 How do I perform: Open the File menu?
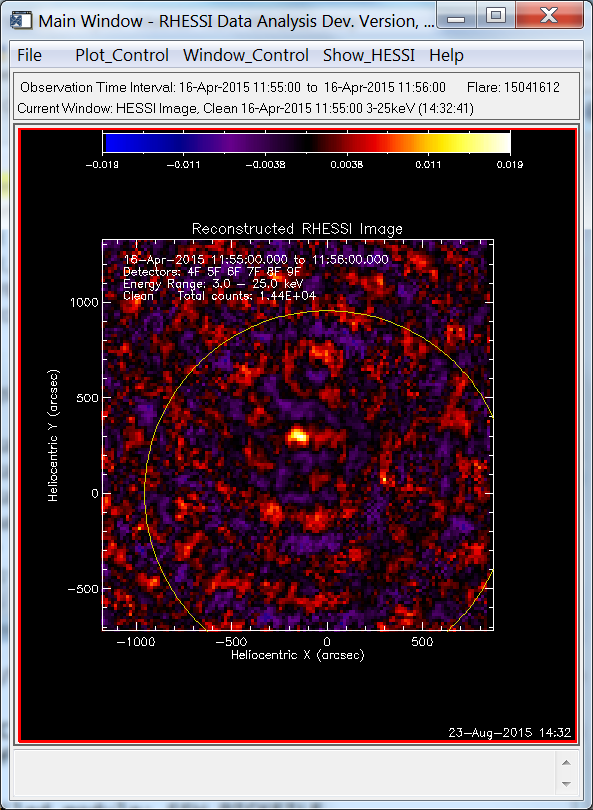pyautogui.click(x=29, y=55)
